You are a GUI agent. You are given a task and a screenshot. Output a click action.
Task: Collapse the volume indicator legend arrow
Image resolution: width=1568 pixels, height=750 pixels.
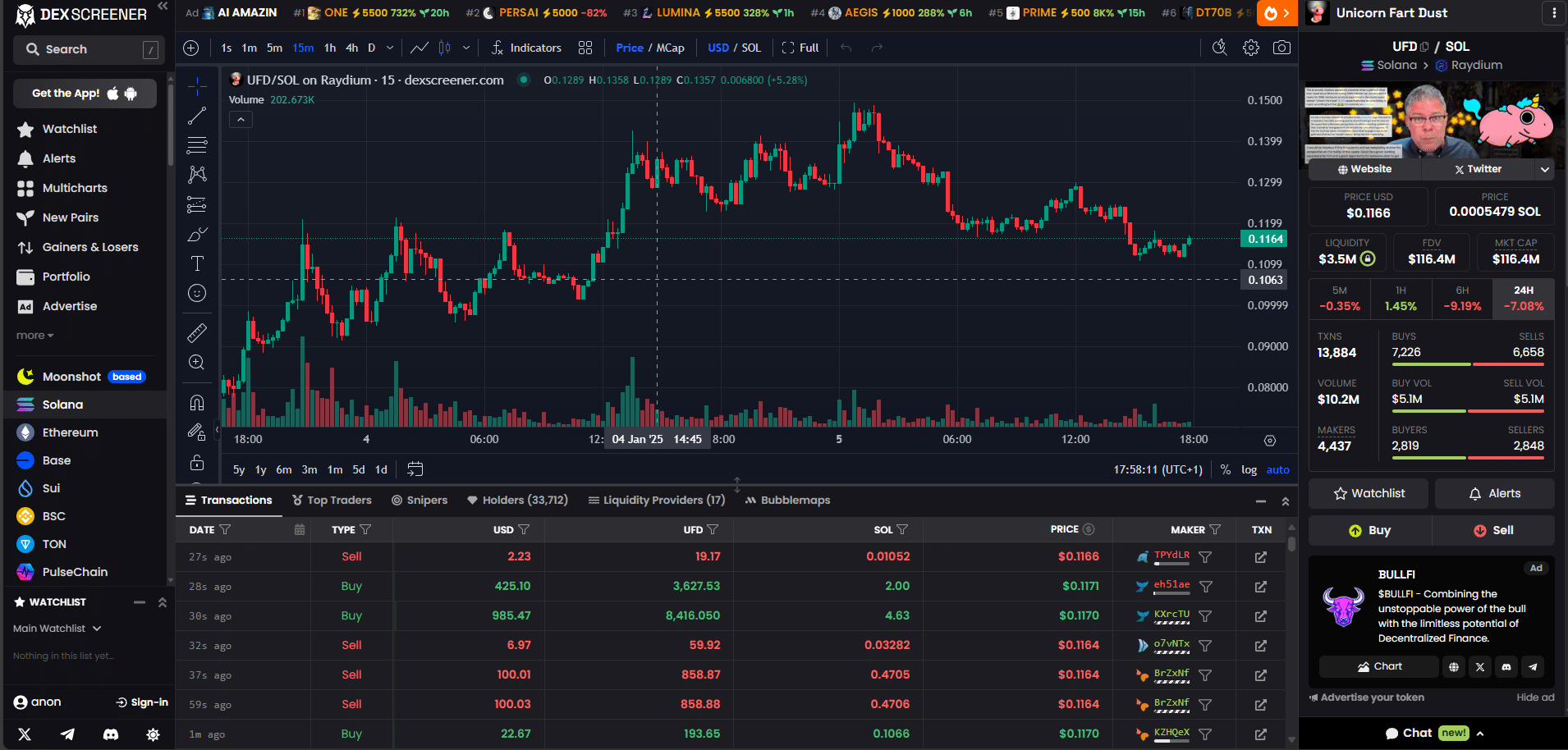click(241, 120)
